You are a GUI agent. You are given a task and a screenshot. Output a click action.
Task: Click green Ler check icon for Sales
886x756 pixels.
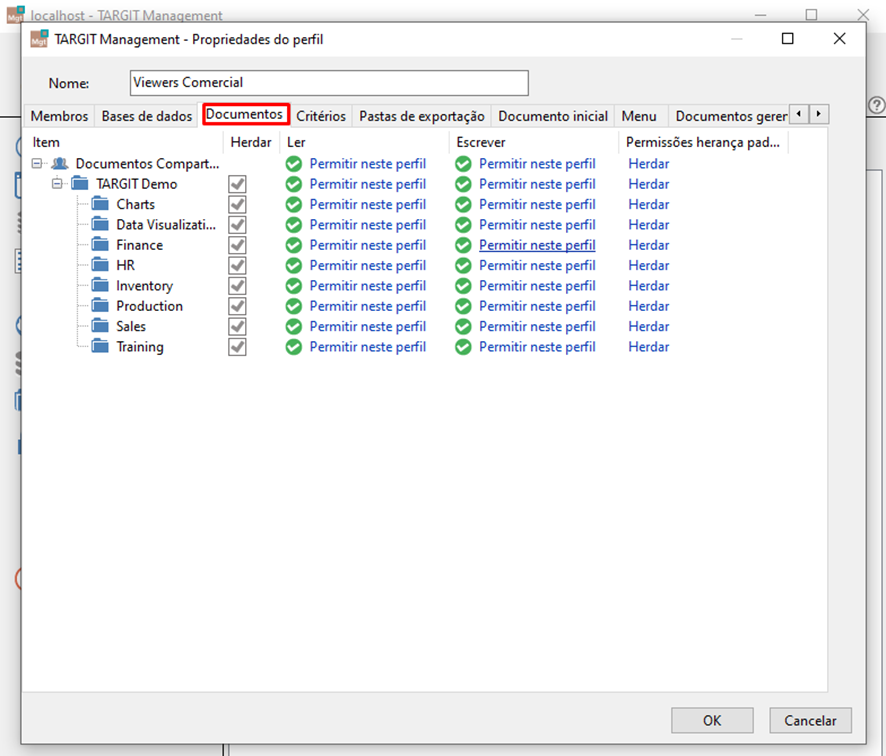(294, 327)
